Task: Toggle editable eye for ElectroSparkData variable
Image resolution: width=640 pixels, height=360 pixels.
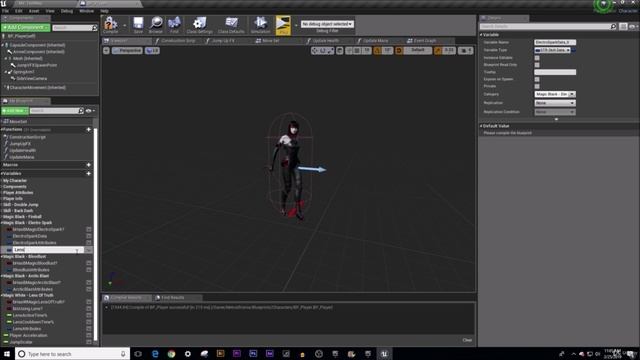Action: click(x=89, y=236)
